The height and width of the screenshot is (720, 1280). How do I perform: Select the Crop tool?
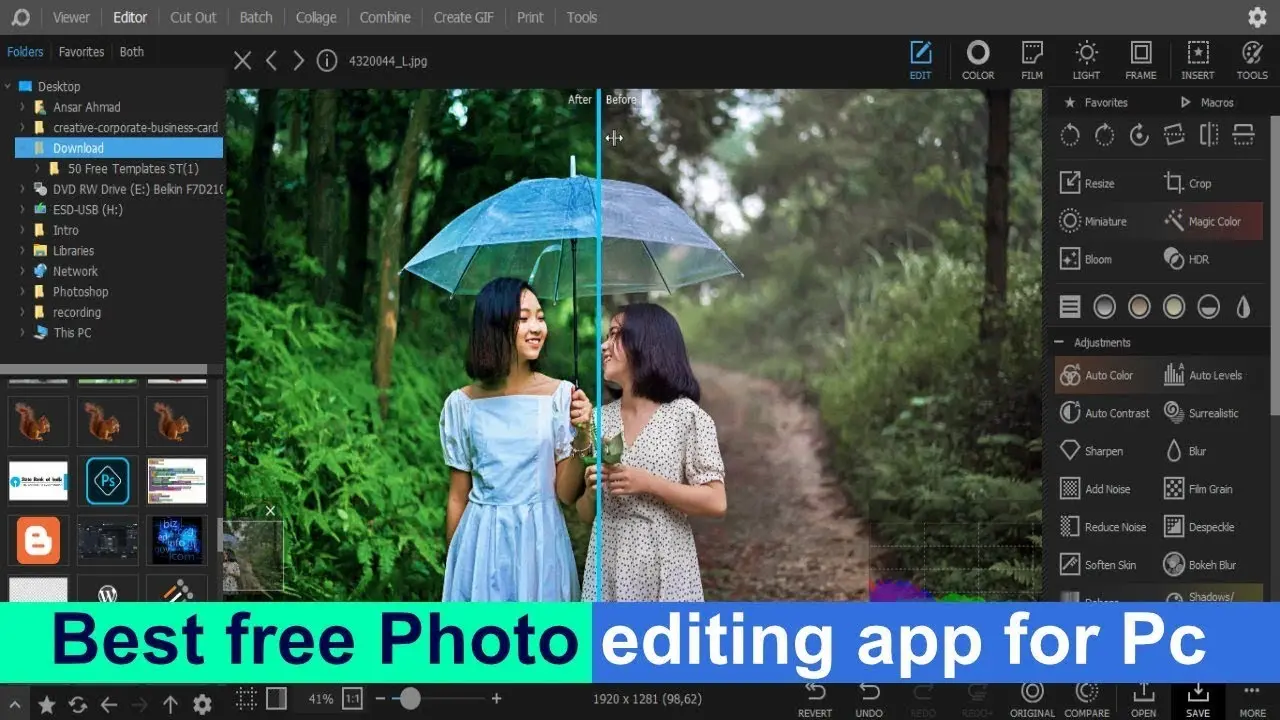[1188, 183]
